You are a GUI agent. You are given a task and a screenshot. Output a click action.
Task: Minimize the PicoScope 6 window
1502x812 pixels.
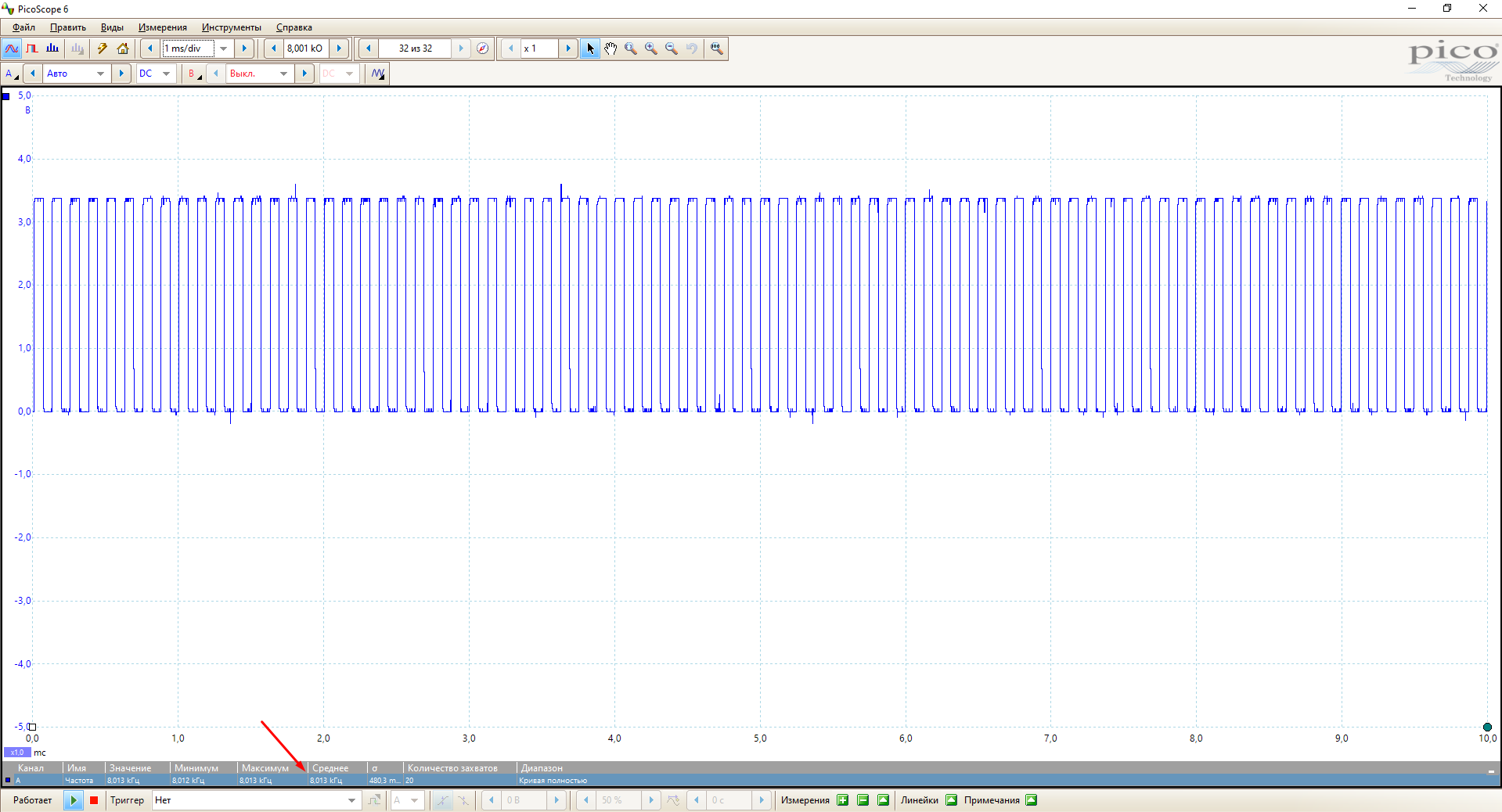1412,9
